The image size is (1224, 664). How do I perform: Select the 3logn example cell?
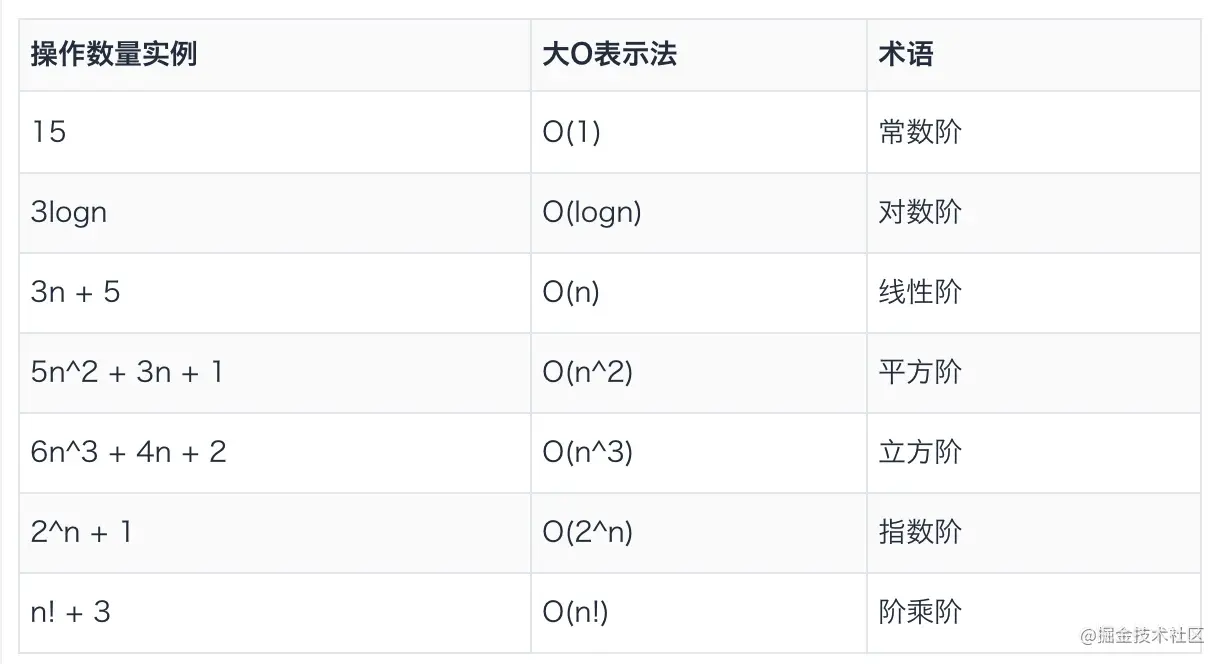coord(275,213)
